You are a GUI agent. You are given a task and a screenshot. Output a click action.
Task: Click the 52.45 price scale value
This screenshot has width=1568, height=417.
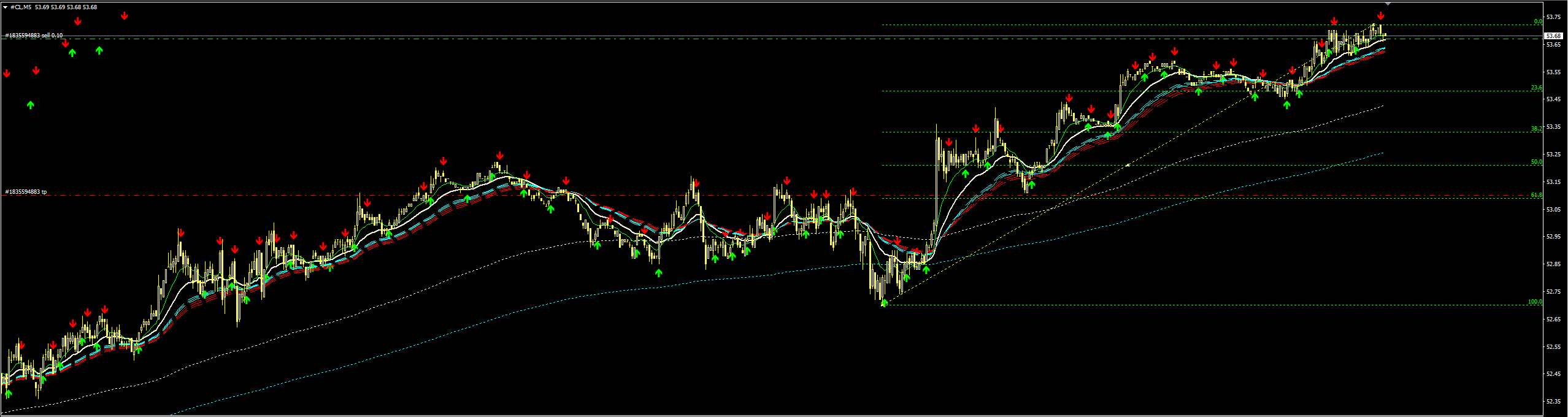click(1553, 374)
